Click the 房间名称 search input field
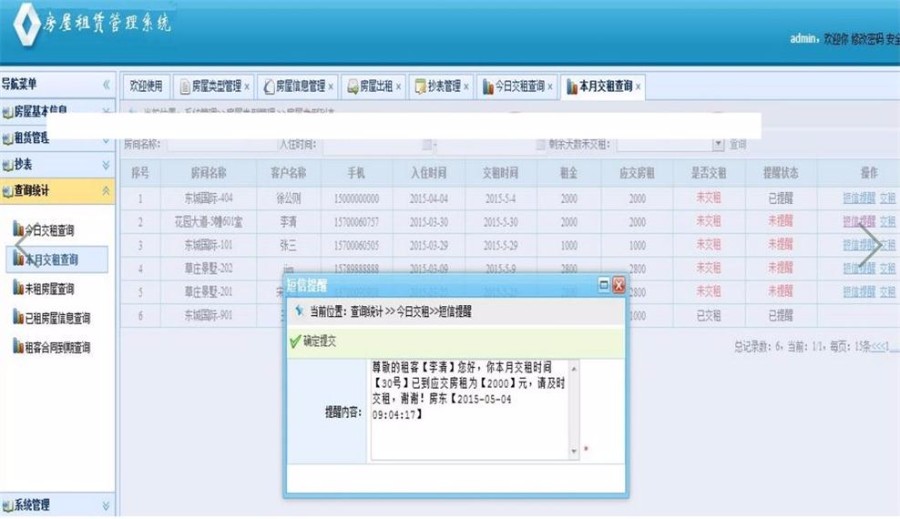Viewport: 900px width, 519px height. tap(223, 145)
